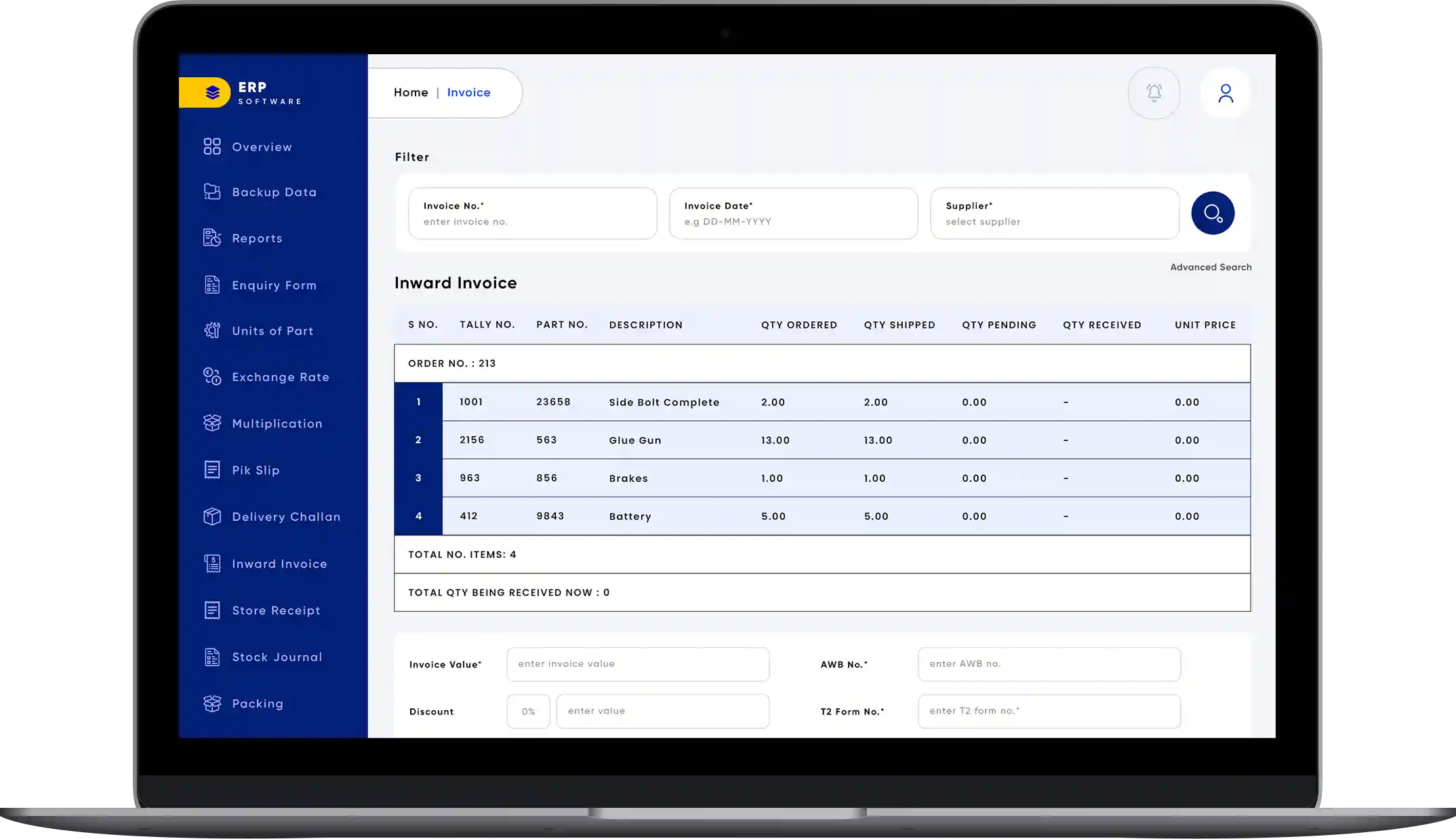Click the Exchange Rate coins icon
The image size is (1456, 839).
click(212, 376)
